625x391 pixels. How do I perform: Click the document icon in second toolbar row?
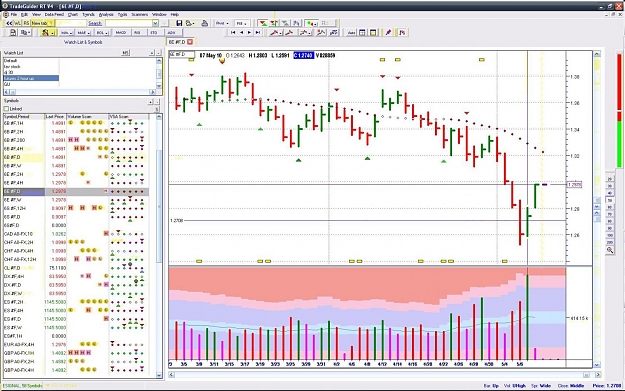(13, 33)
